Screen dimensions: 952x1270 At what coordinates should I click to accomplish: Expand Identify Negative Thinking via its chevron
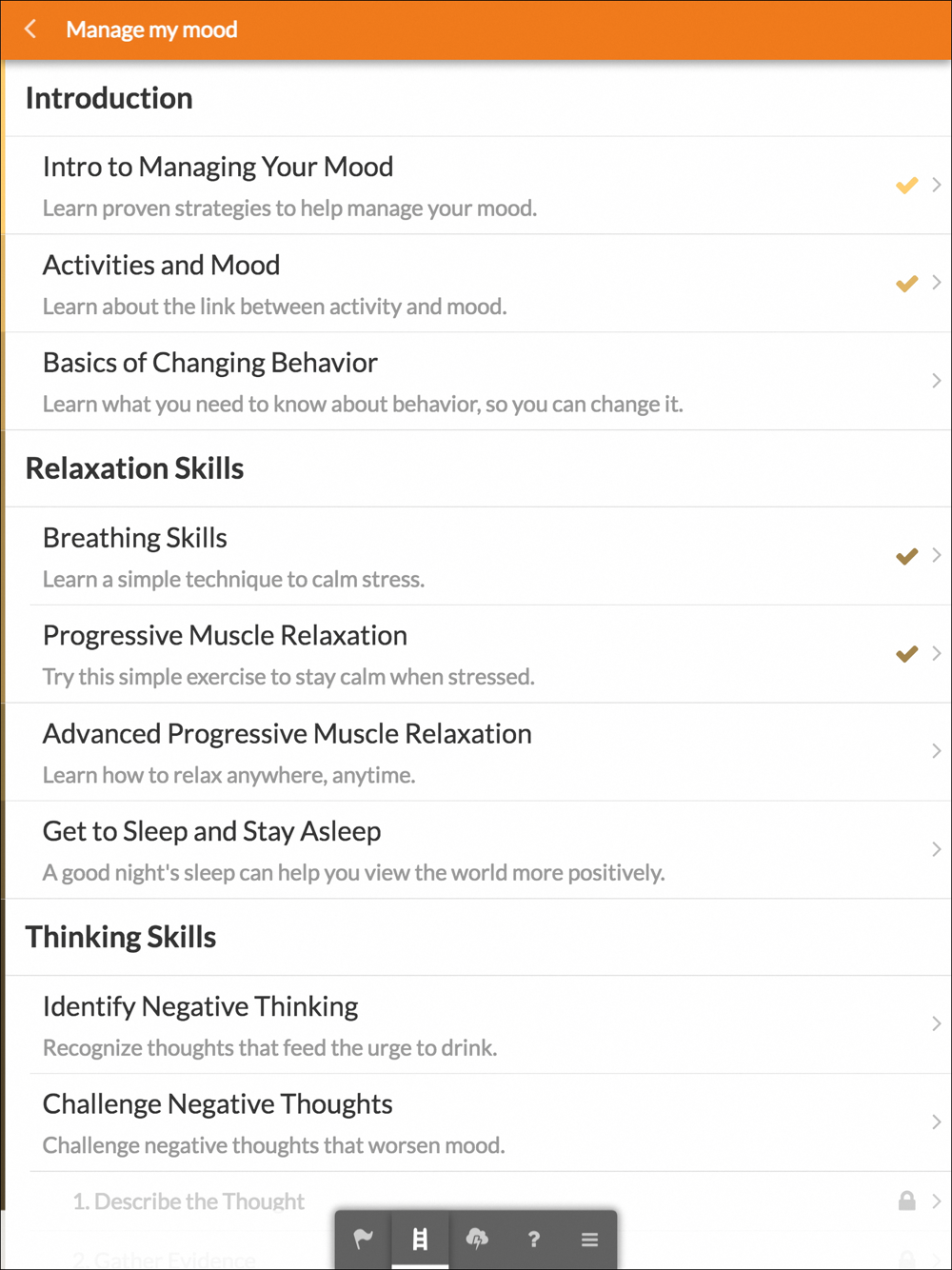[x=937, y=1024]
